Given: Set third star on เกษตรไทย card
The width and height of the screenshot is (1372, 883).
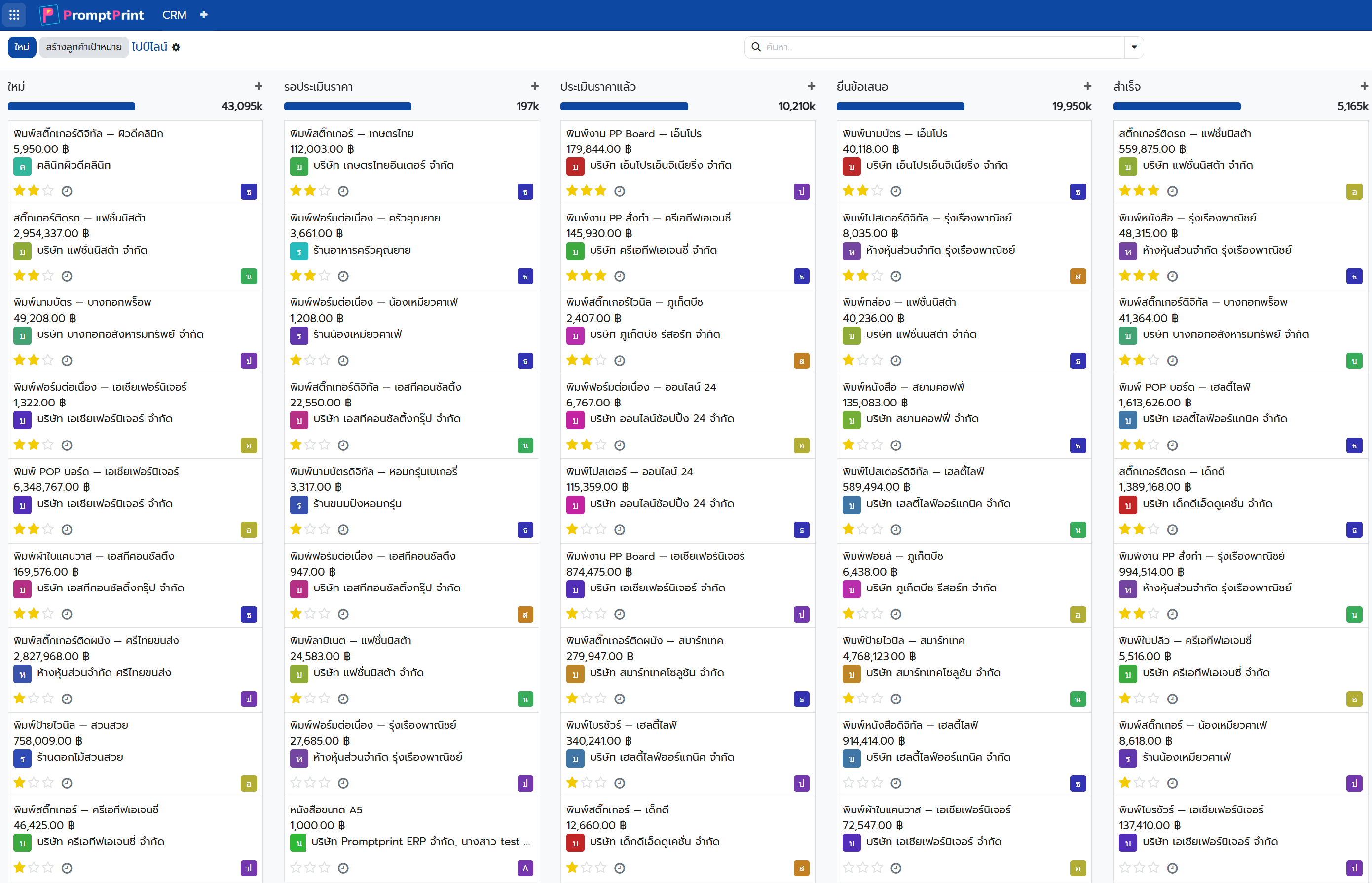Looking at the screenshot, I should pos(325,191).
